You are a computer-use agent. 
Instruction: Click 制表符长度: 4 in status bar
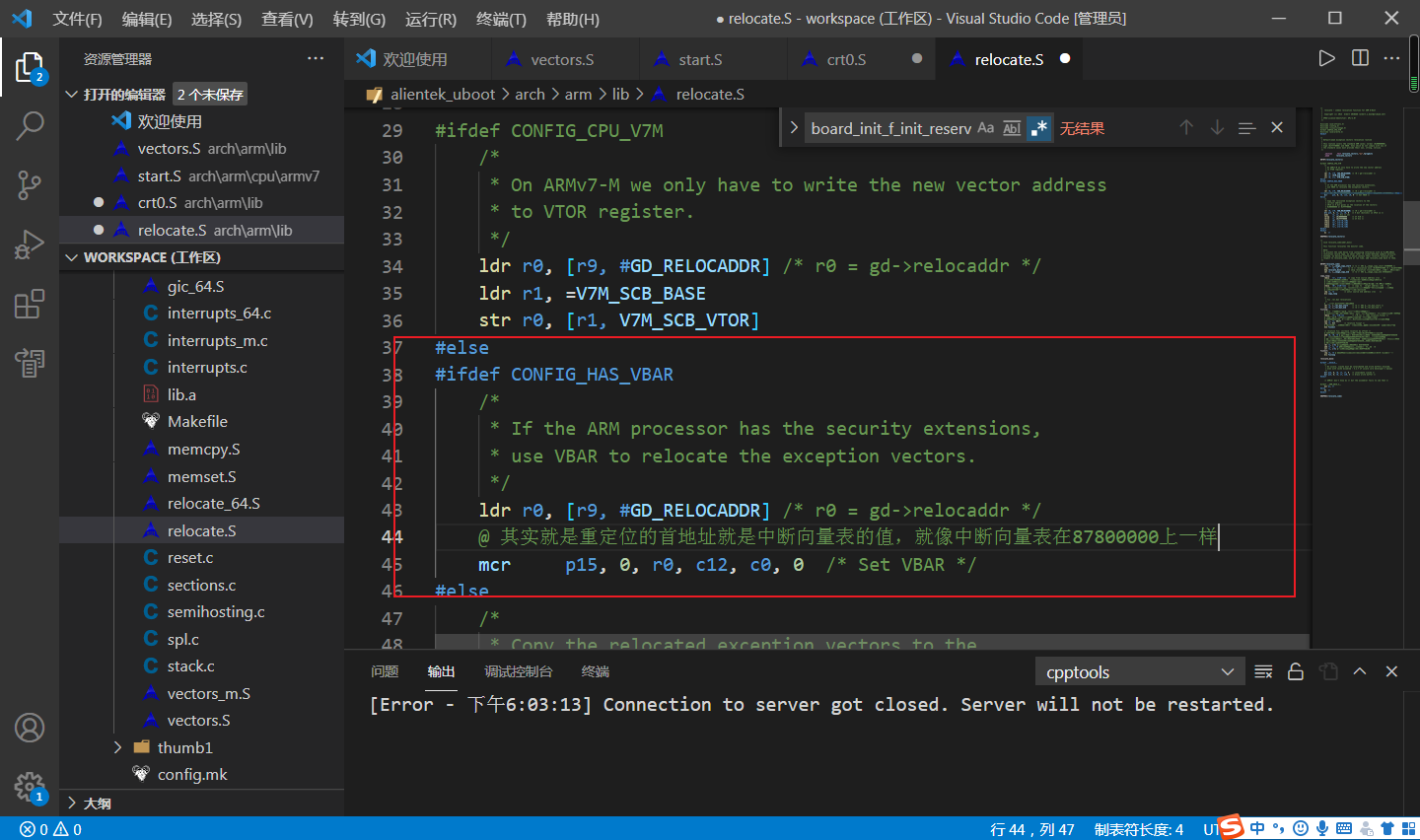coord(1139,829)
